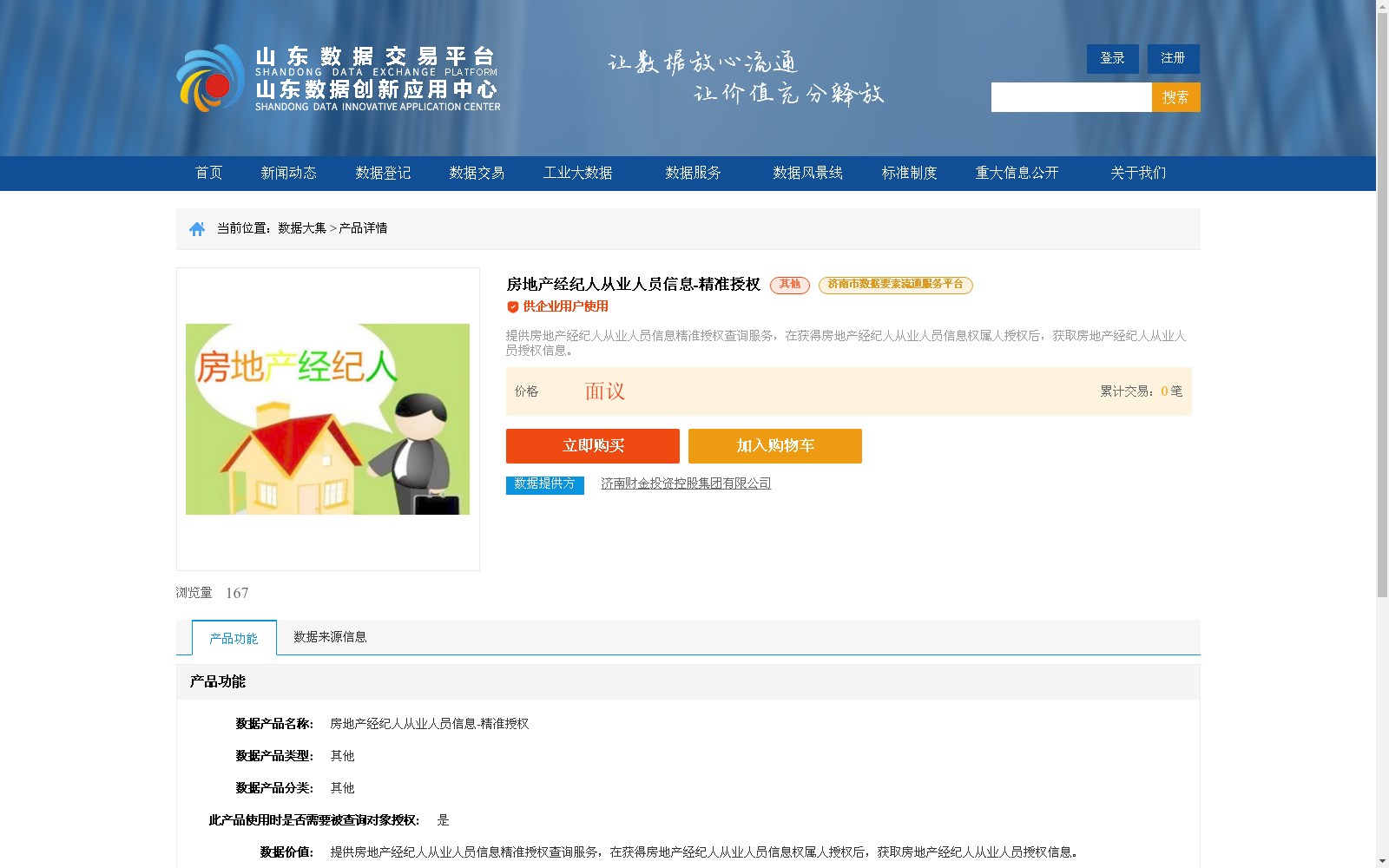Open 数据交易 navigation item
Viewport: 1389px width, 868px height.
click(477, 173)
